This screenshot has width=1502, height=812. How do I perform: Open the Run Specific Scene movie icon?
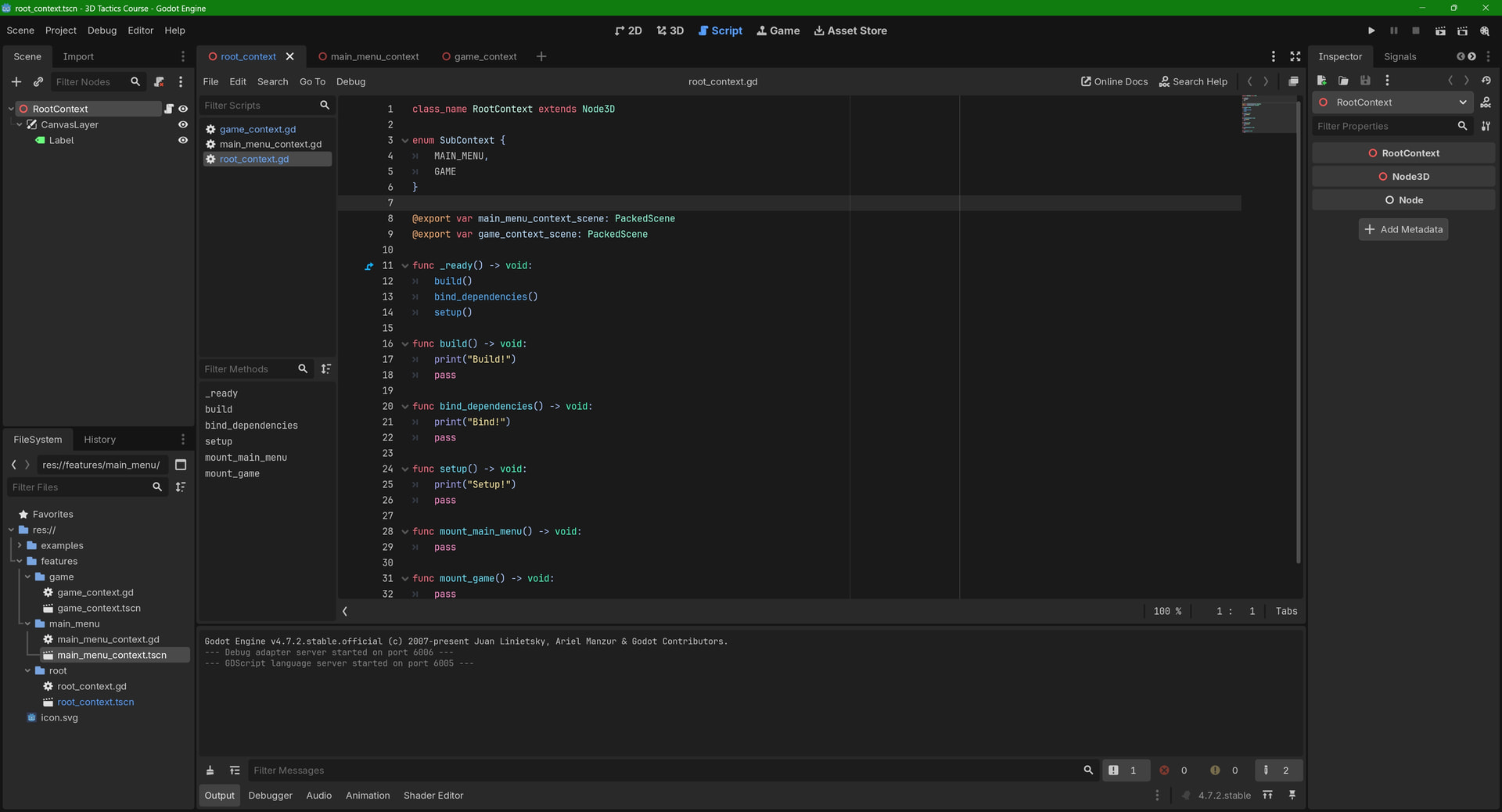[1462, 31]
